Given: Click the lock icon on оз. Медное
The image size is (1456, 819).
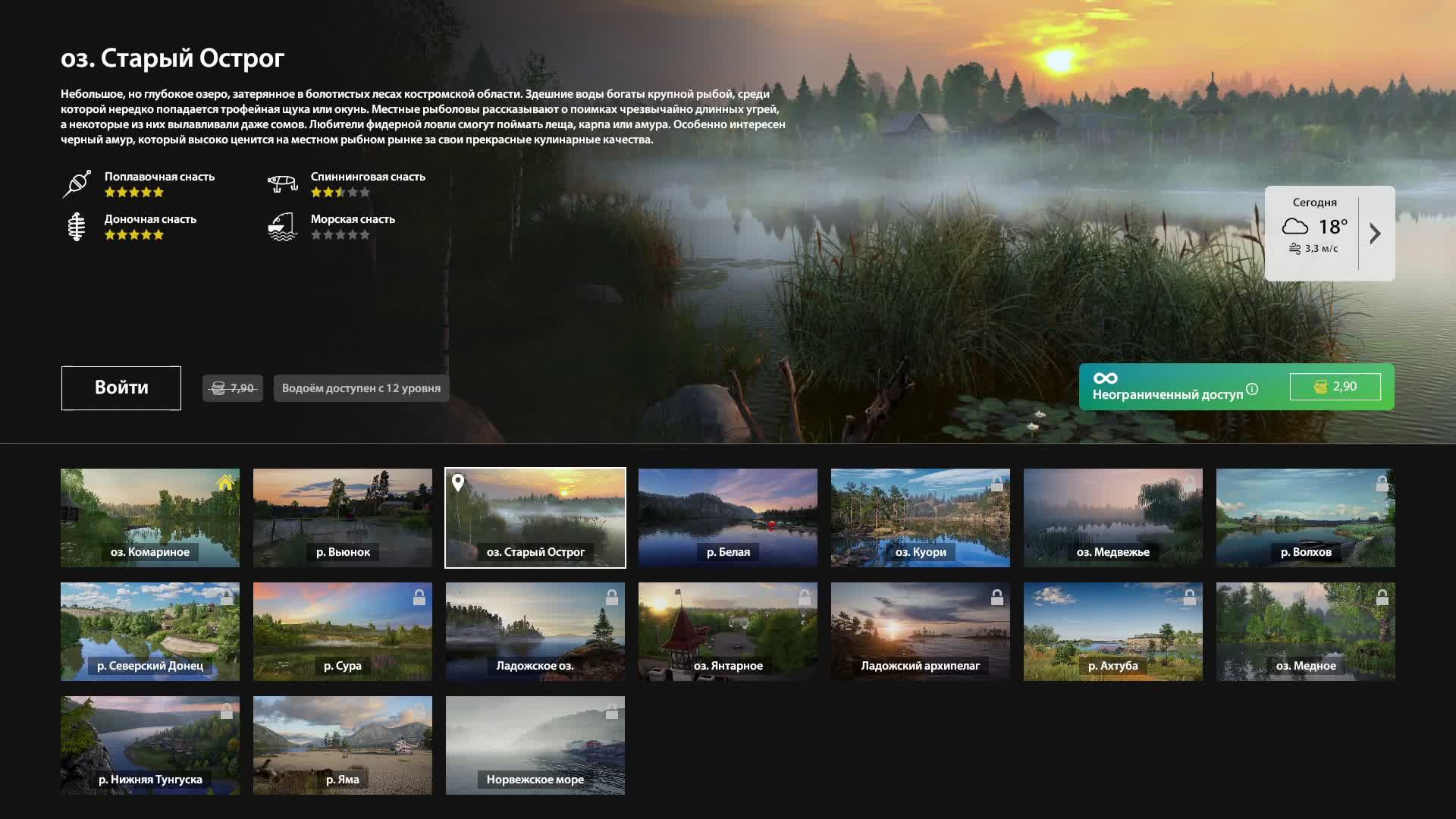Looking at the screenshot, I should [1382, 597].
